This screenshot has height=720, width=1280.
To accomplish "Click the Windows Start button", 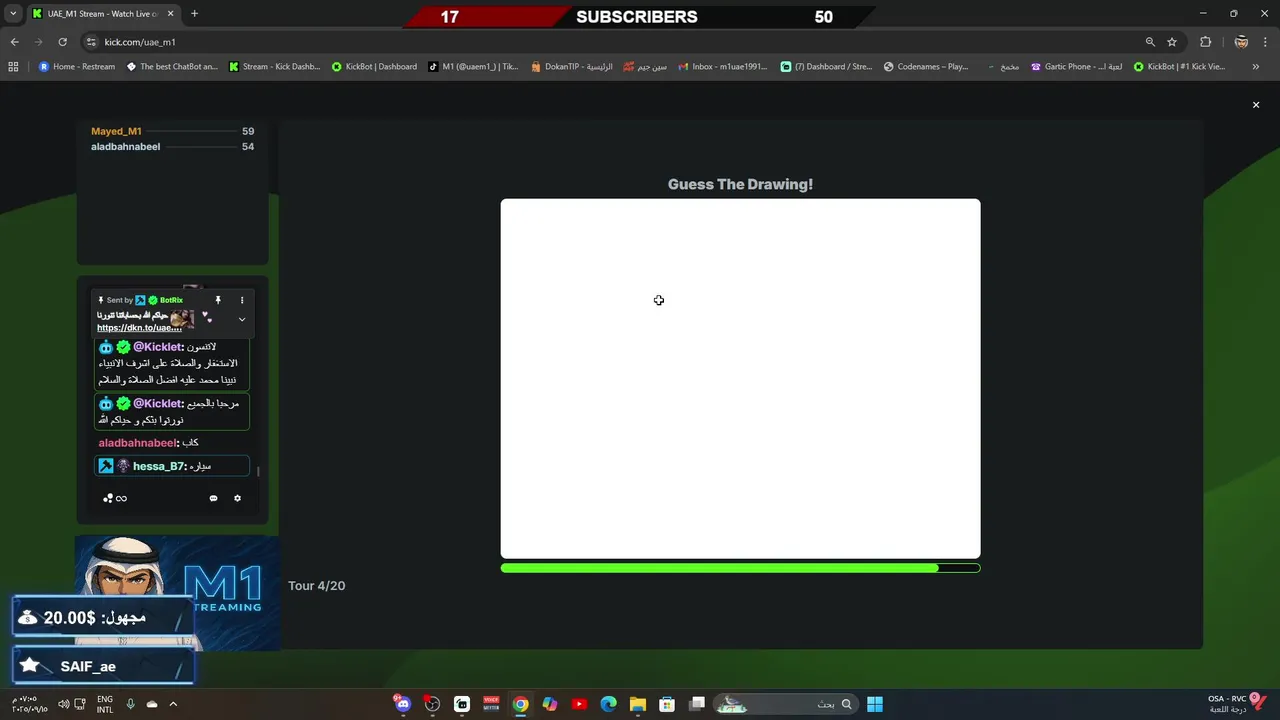I will click(875, 704).
